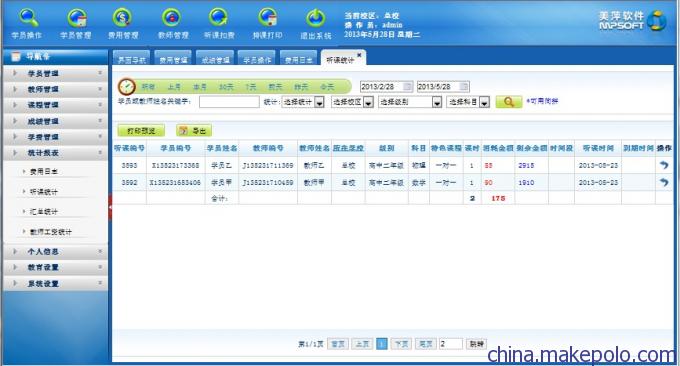The height and width of the screenshot is (366, 680).
Task: Click page number 1 in the pagination
Action: pos(382,344)
